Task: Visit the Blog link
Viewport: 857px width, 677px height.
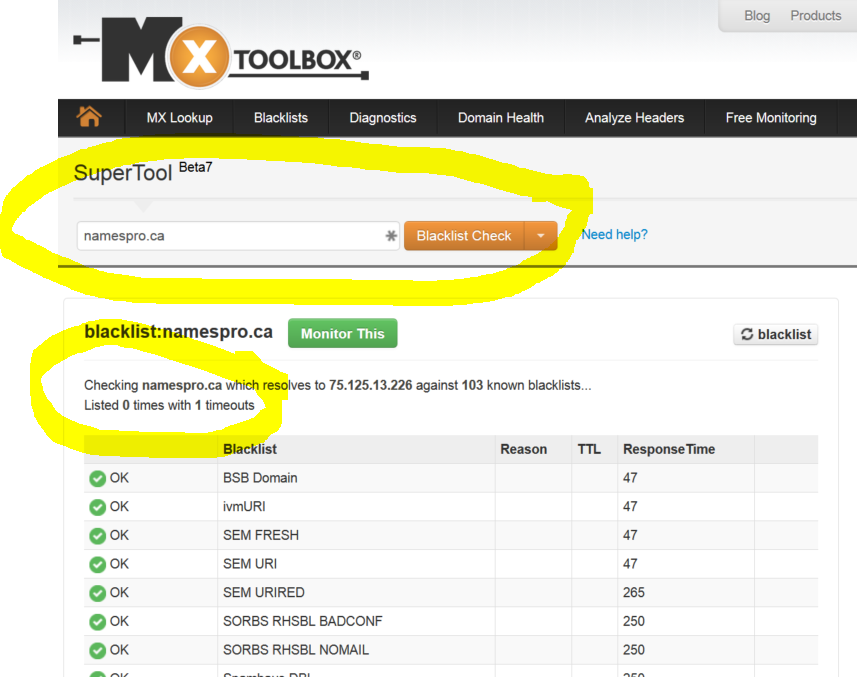Action: [757, 15]
